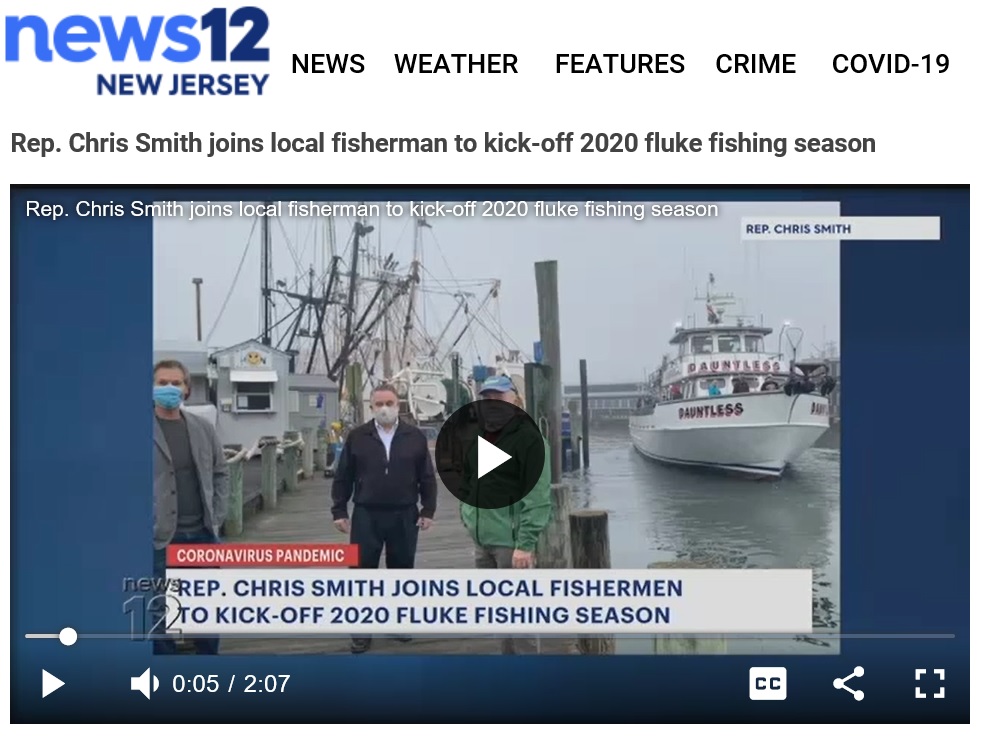Click the Coronavirus Pandemic banner in video

tap(260, 556)
